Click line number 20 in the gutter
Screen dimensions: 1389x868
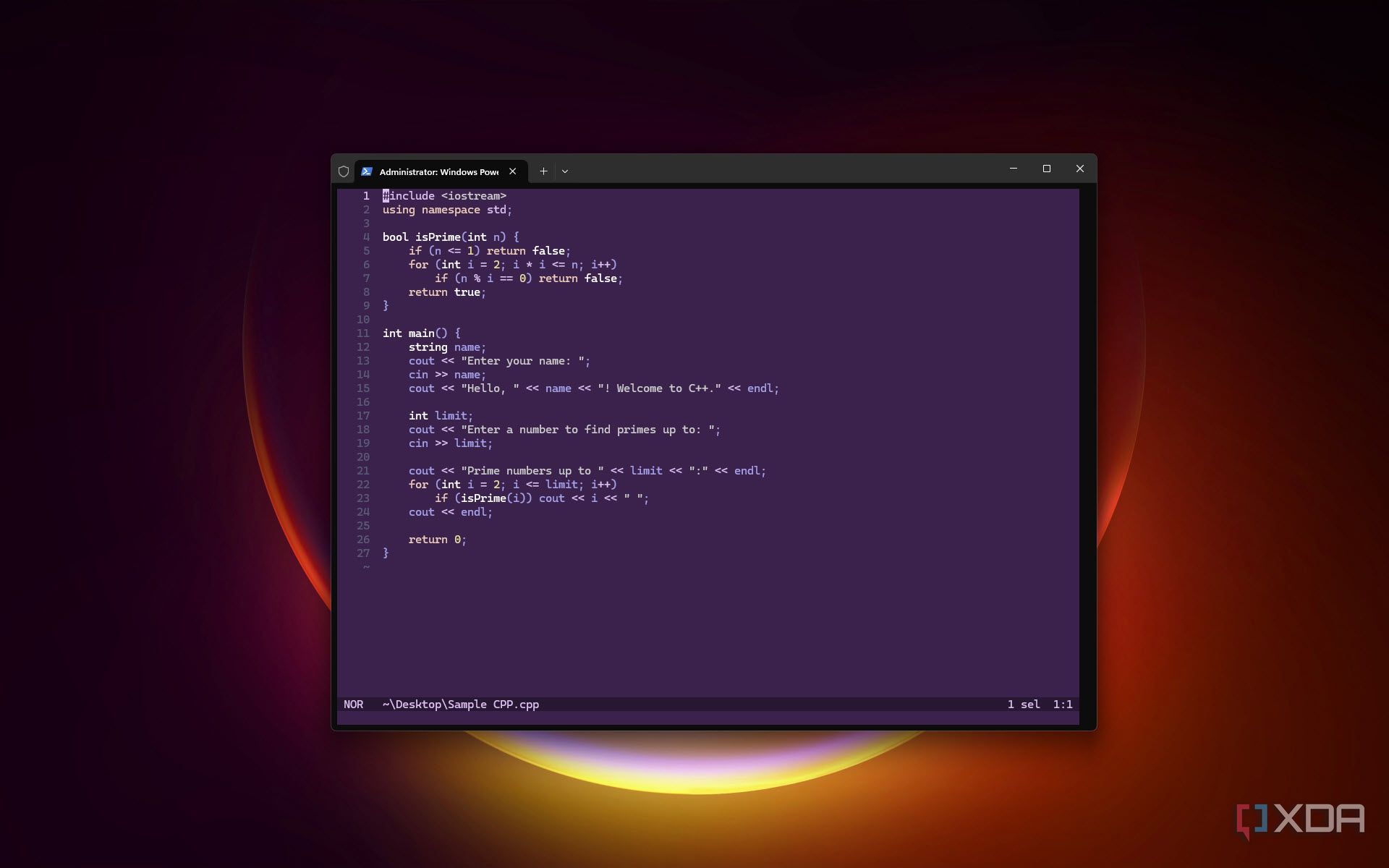click(363, 457)
